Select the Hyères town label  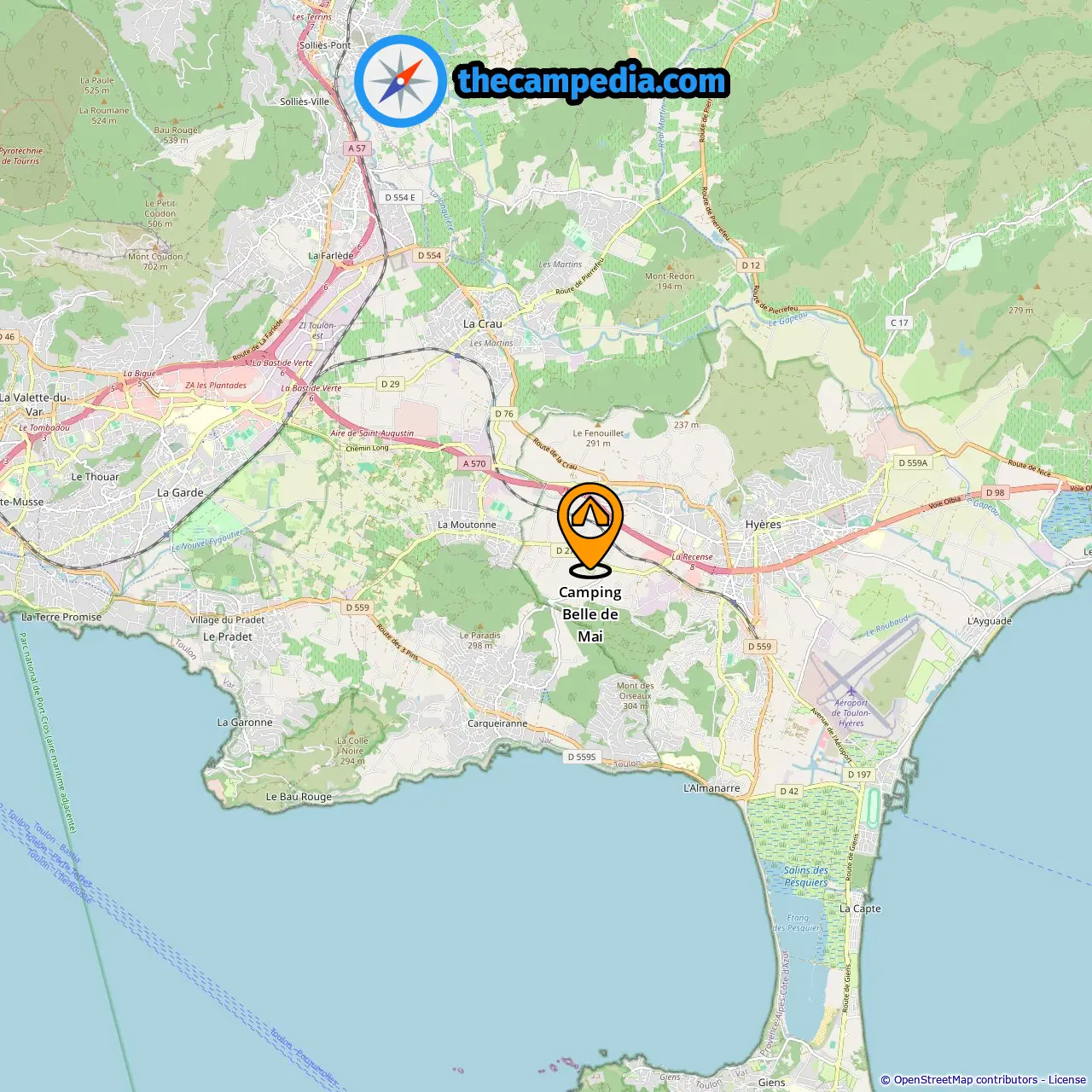764,525
